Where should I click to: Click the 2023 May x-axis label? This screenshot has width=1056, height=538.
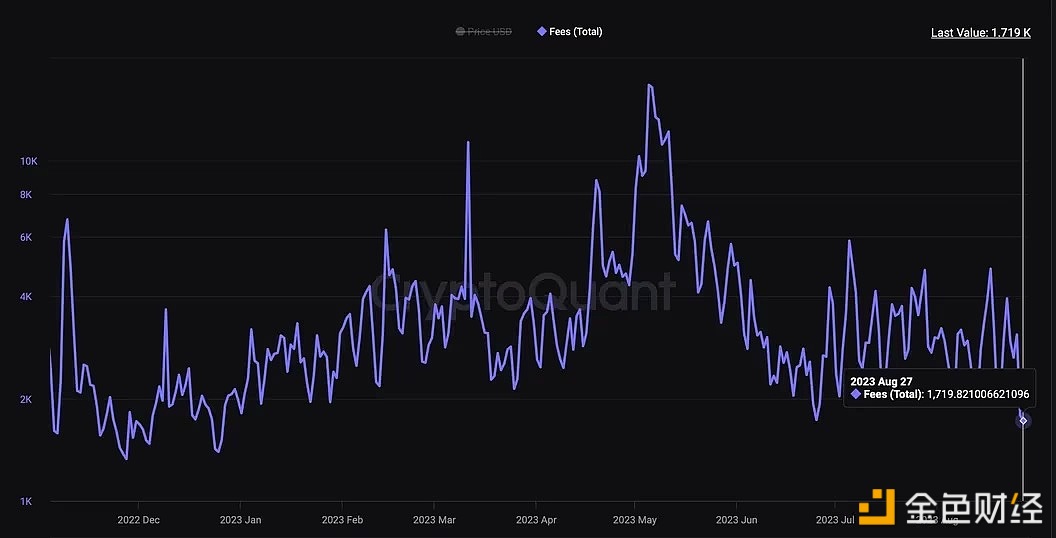tap(635, 520)
